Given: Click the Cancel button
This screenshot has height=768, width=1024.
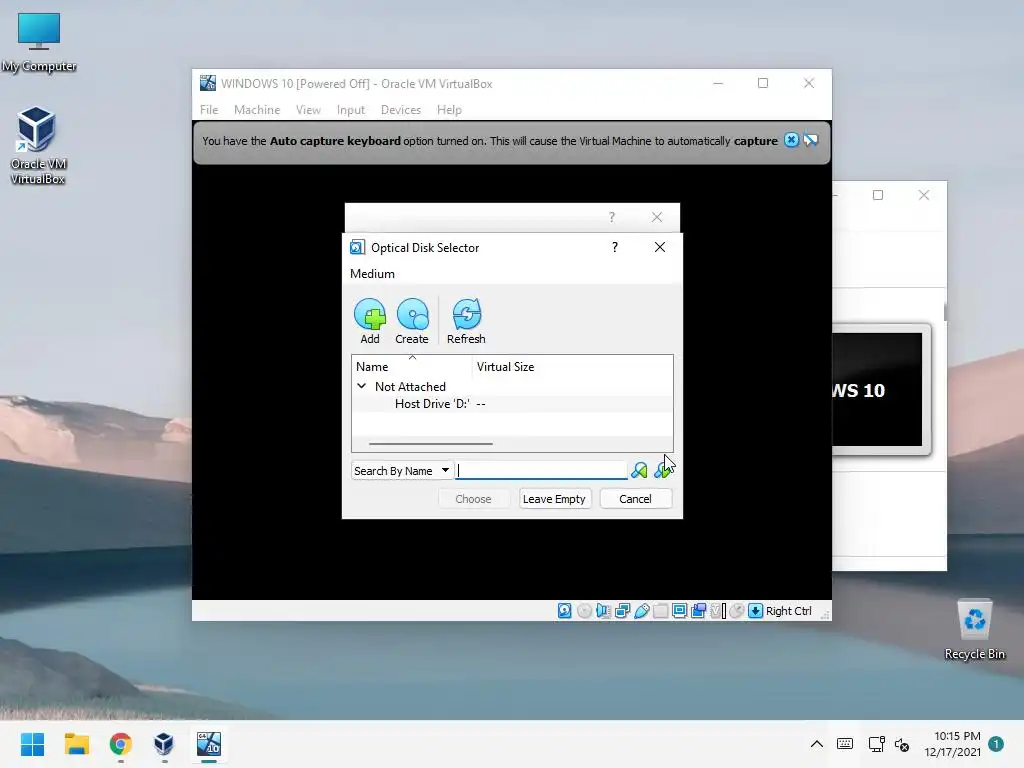Looking at the screenshot, I should click(635, 499).
